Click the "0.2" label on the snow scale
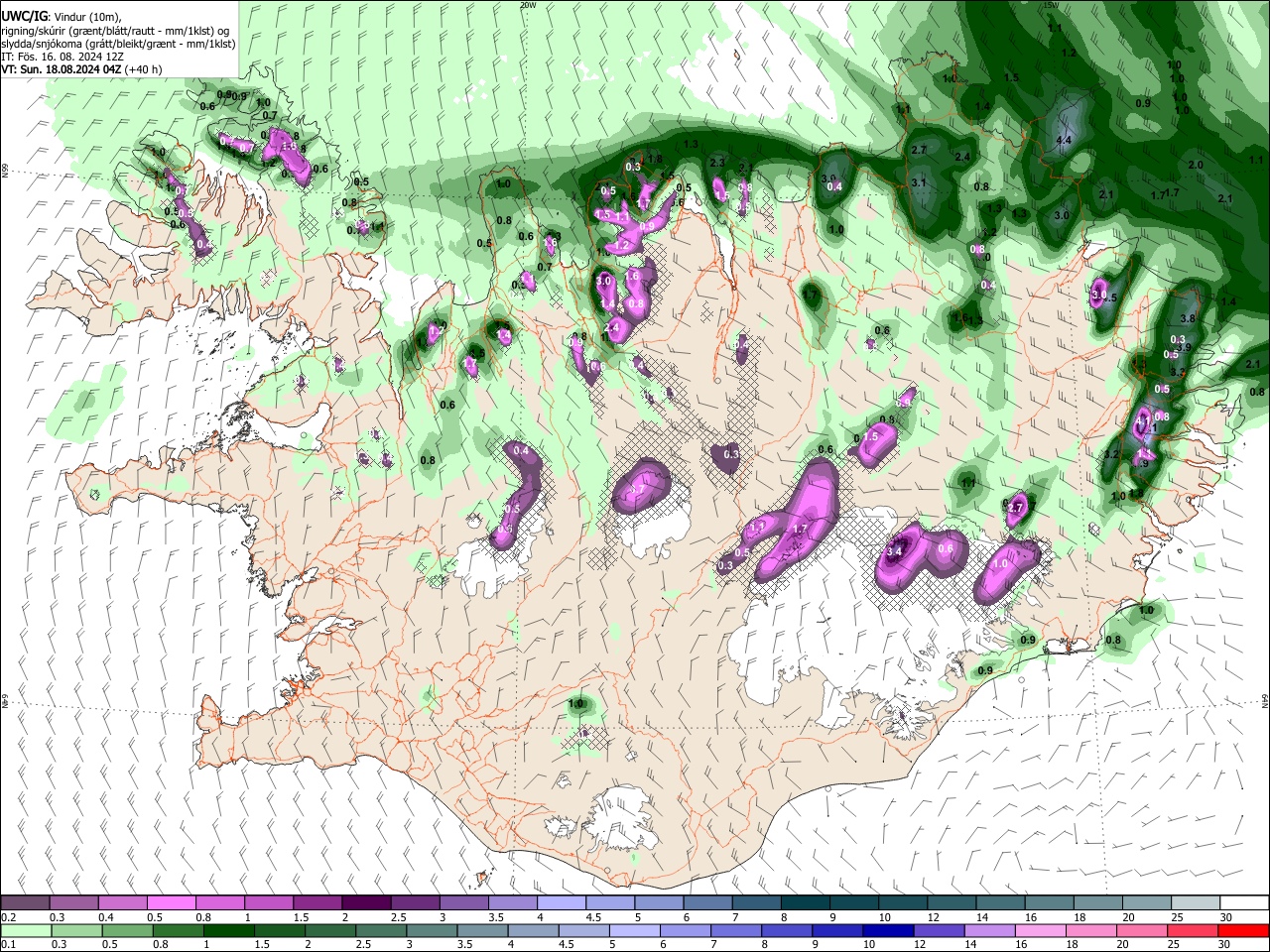Screen dimensions: 1270x952 pos(9,917)
